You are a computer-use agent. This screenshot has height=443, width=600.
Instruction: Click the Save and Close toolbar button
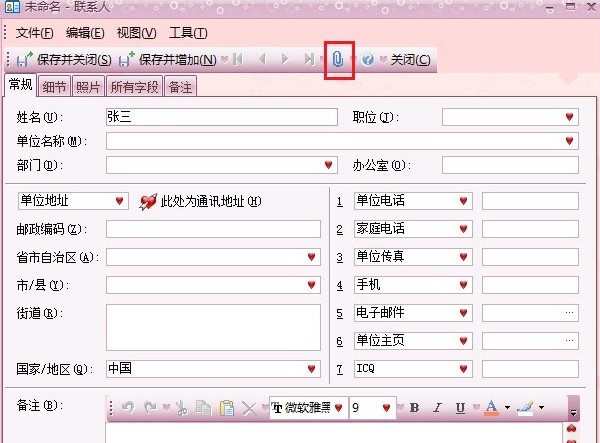point(64,60)
